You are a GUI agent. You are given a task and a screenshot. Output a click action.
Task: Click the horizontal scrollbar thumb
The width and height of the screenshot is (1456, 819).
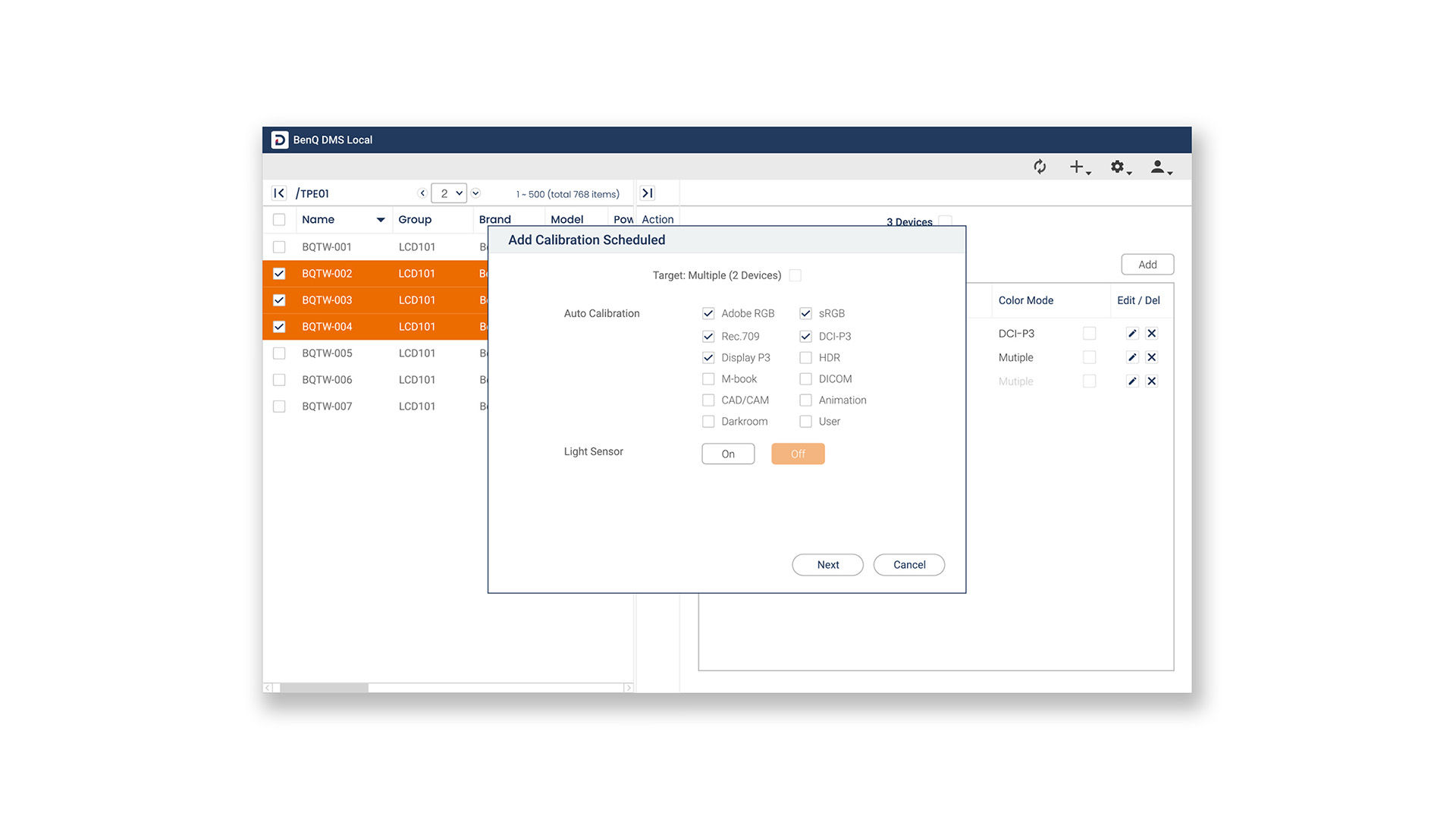point(324,688)
